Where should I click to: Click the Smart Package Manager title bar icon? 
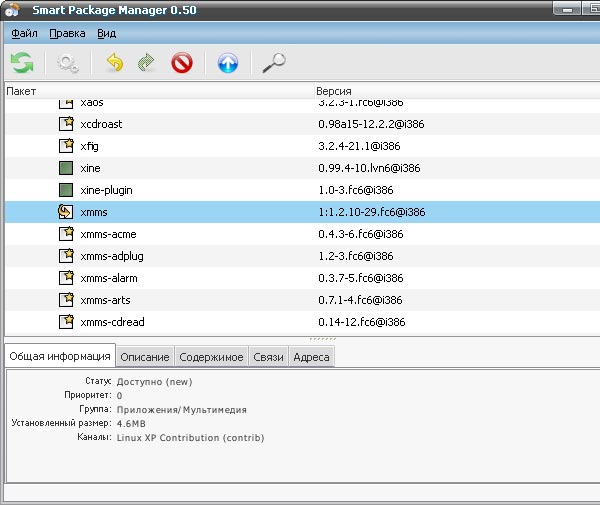[x=12, y=10]
